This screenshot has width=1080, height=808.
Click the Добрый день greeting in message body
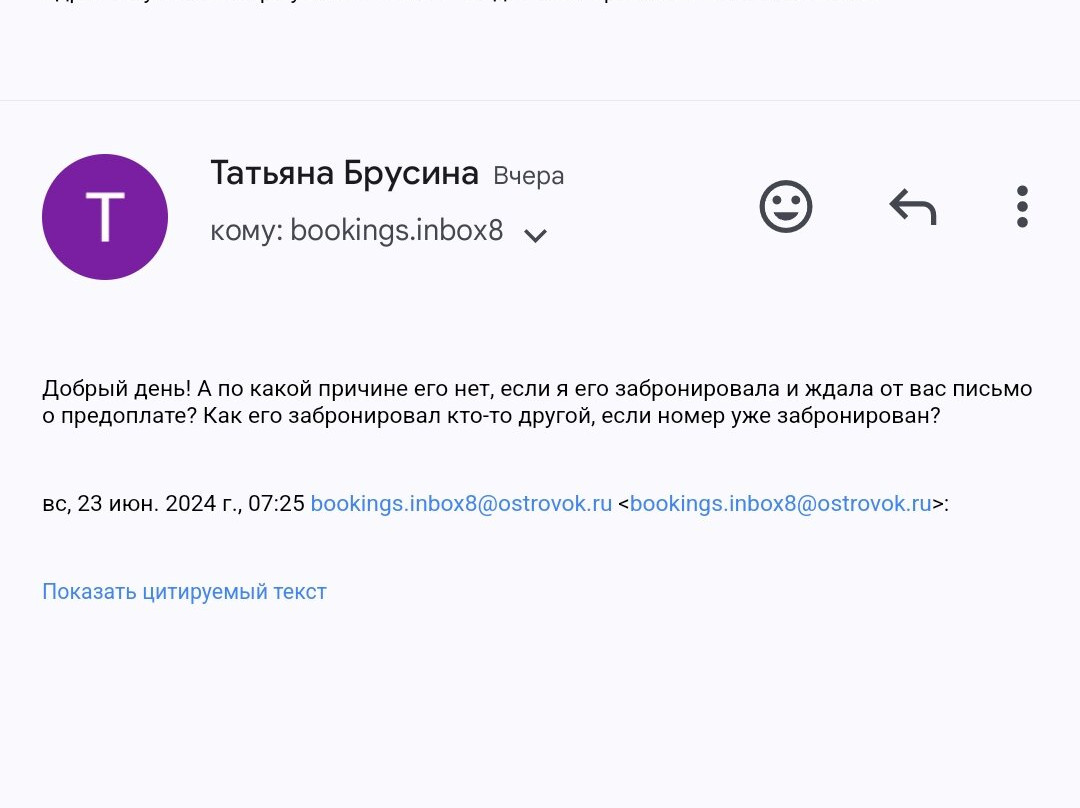(x=115, y=389)
